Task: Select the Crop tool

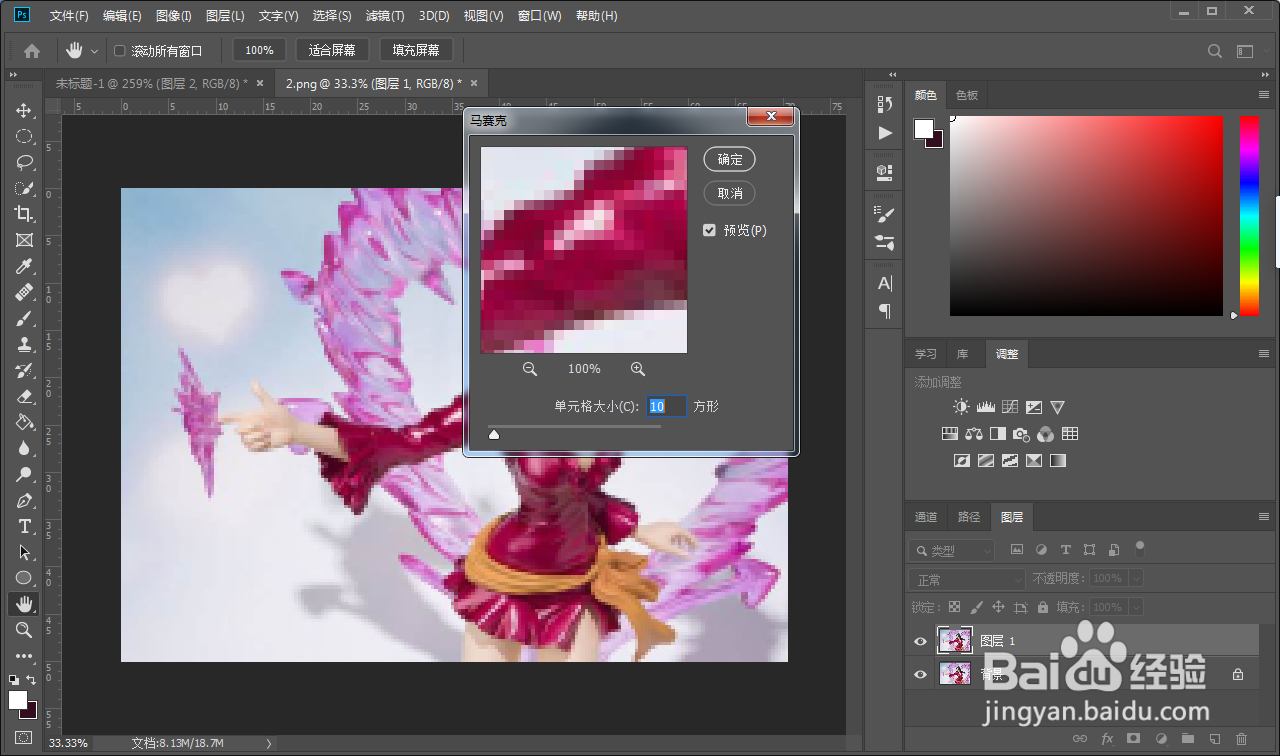Action: click(x=24, y=214)
